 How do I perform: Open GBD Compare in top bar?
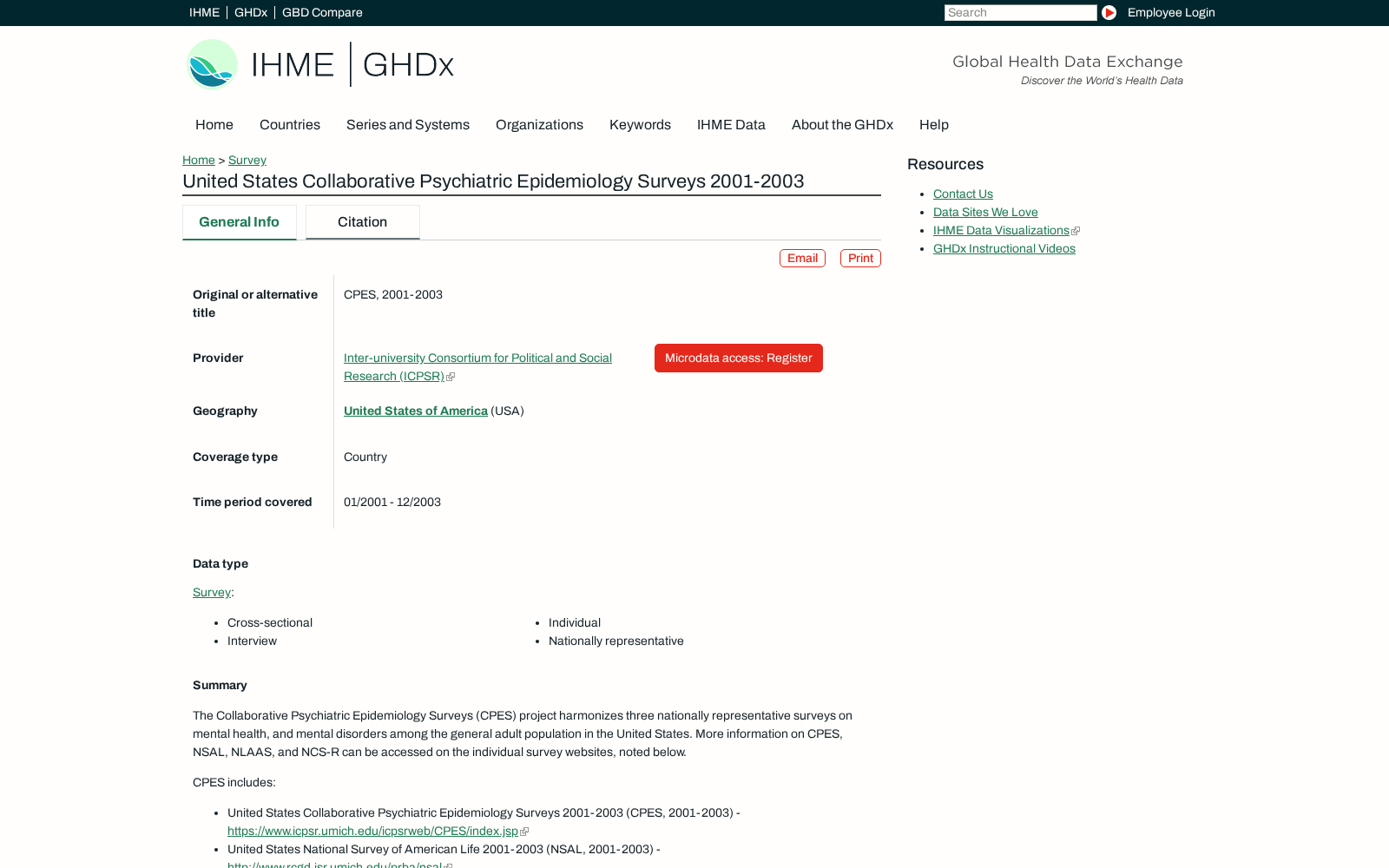click(322, 12)
